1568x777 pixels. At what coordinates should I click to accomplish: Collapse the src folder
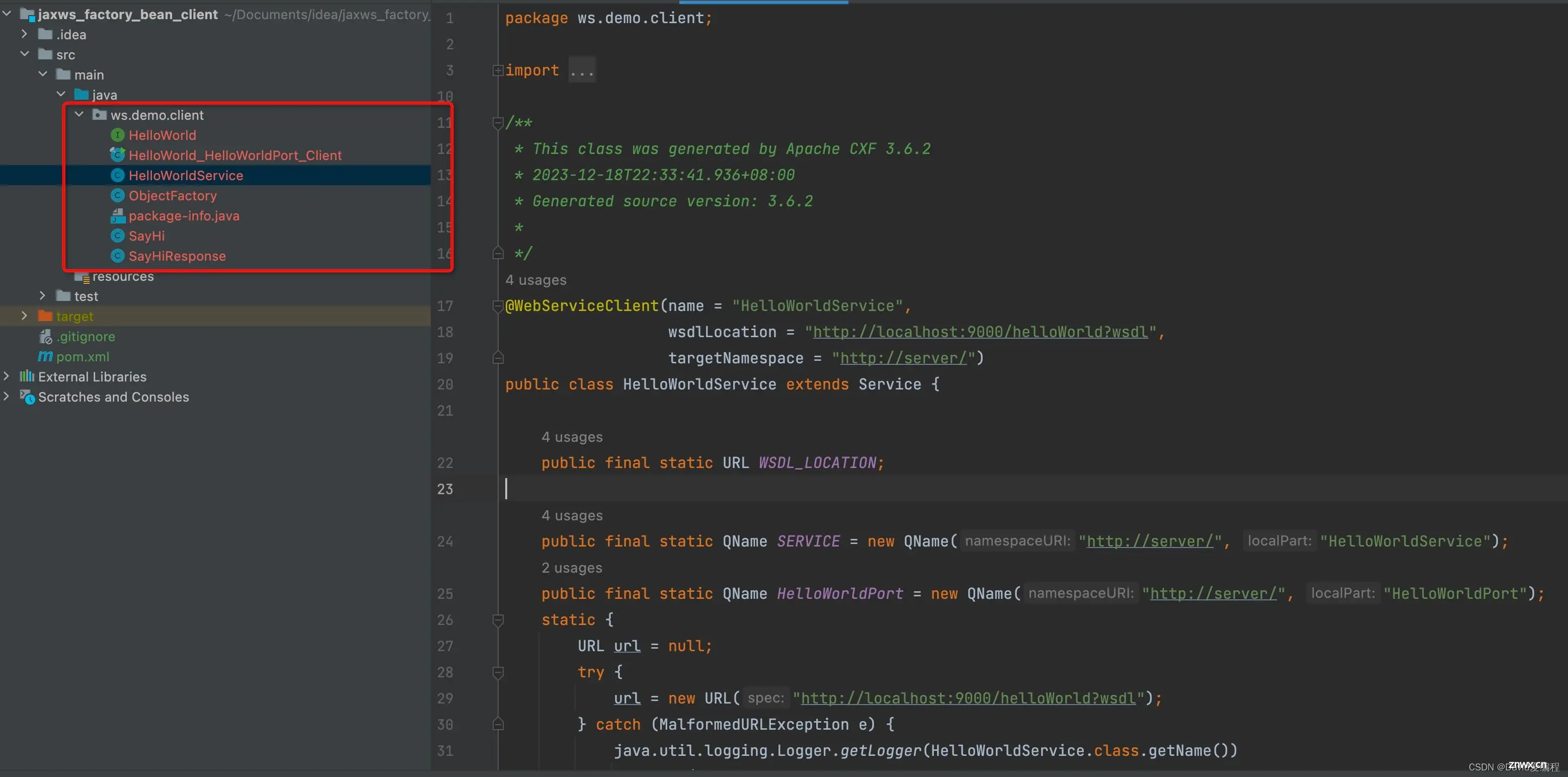[24, 54]
